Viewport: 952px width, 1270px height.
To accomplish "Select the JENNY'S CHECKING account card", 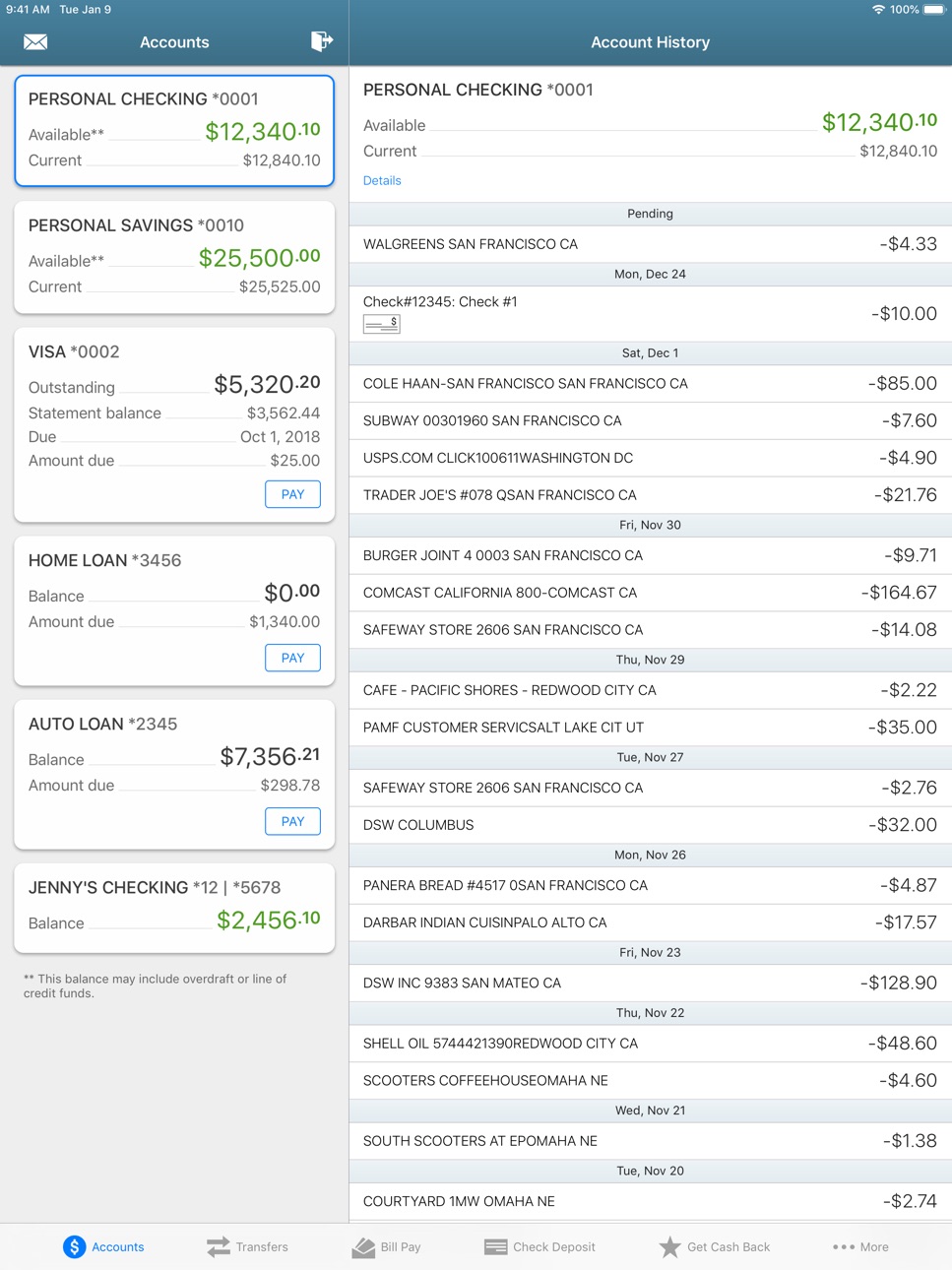I will 174,908.
